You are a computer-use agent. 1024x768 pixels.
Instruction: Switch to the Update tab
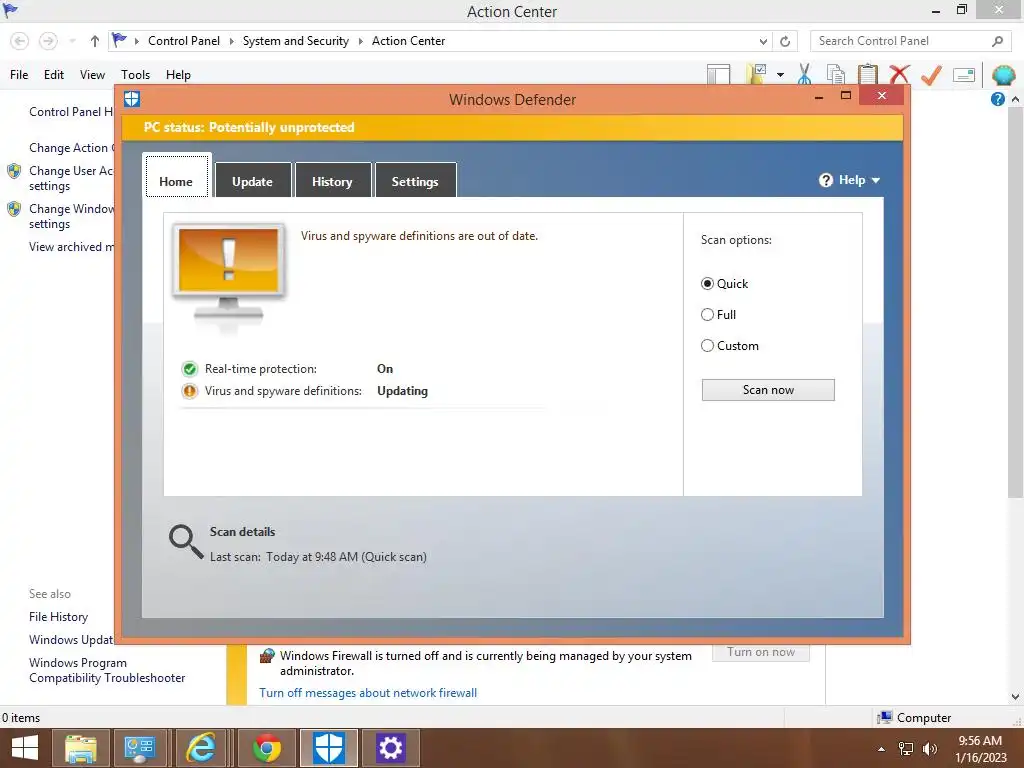click(253, 180)
